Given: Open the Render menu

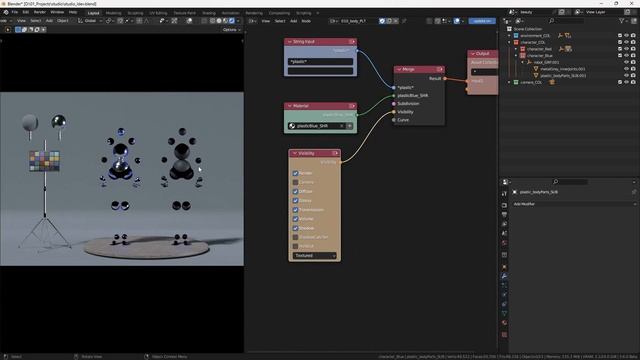Looking at the screenshot, I should 40,12.
